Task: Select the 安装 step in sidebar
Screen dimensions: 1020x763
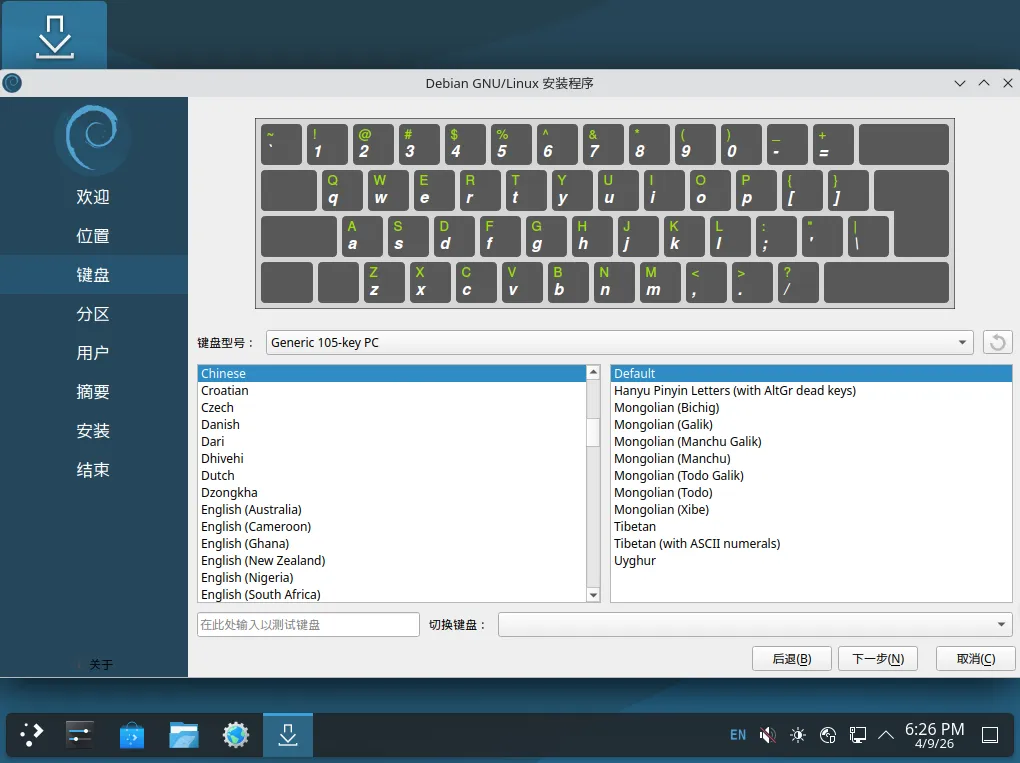Action: pyautogui.click(x=93, y=431)
